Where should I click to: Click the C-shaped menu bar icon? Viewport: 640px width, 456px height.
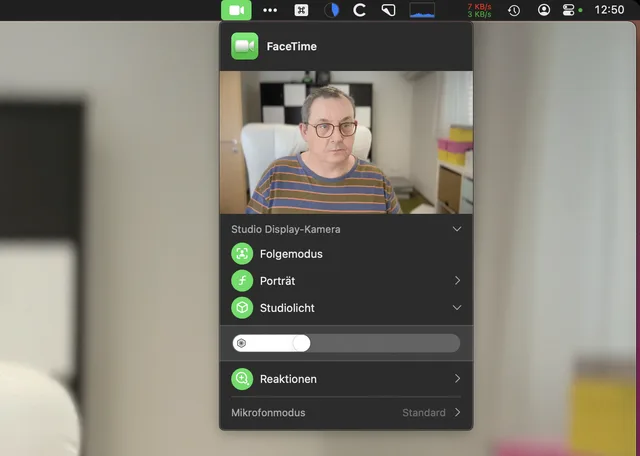(359, 10)
